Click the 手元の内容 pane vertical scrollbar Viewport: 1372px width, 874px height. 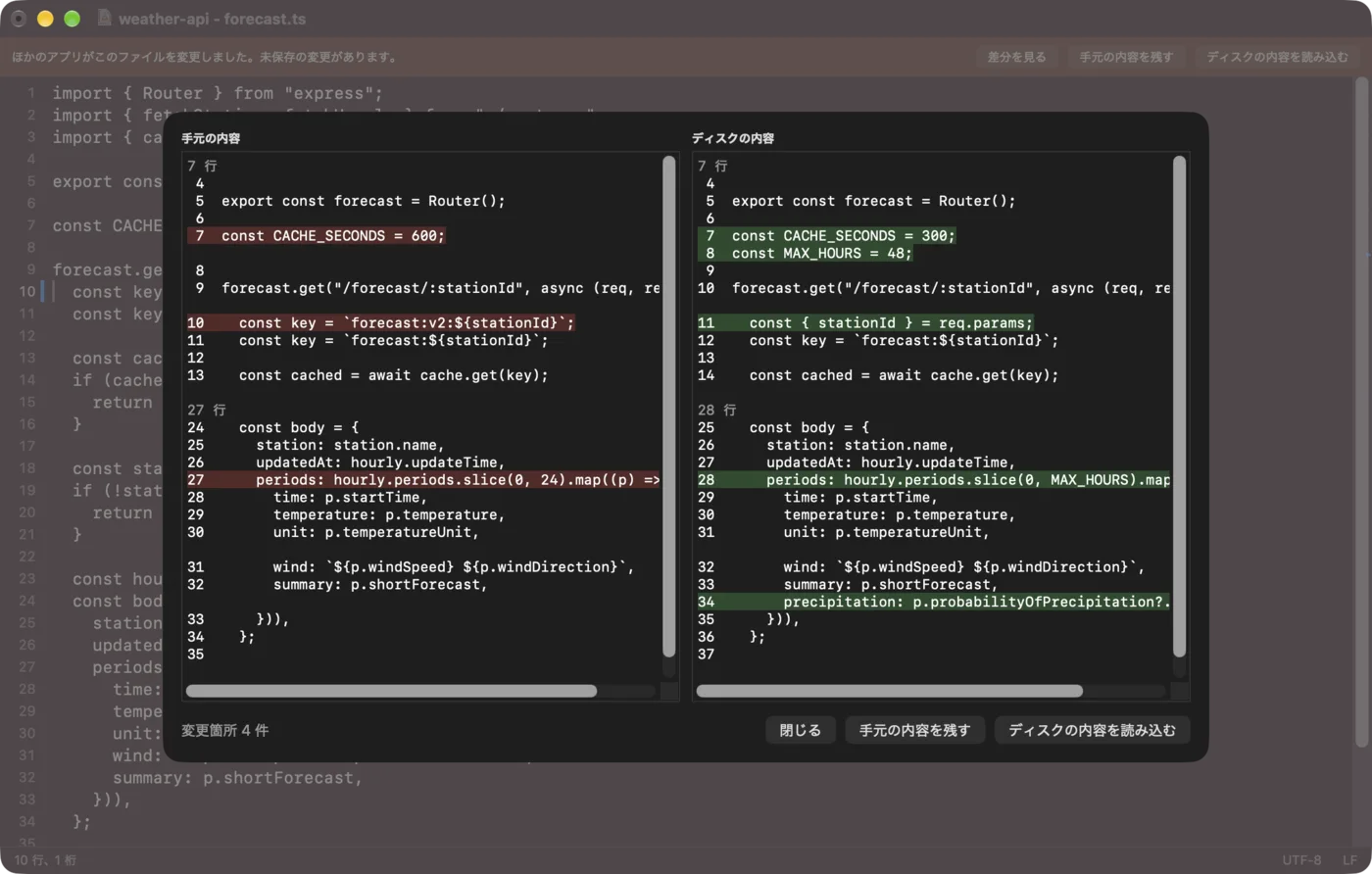[x=669, y=407]
